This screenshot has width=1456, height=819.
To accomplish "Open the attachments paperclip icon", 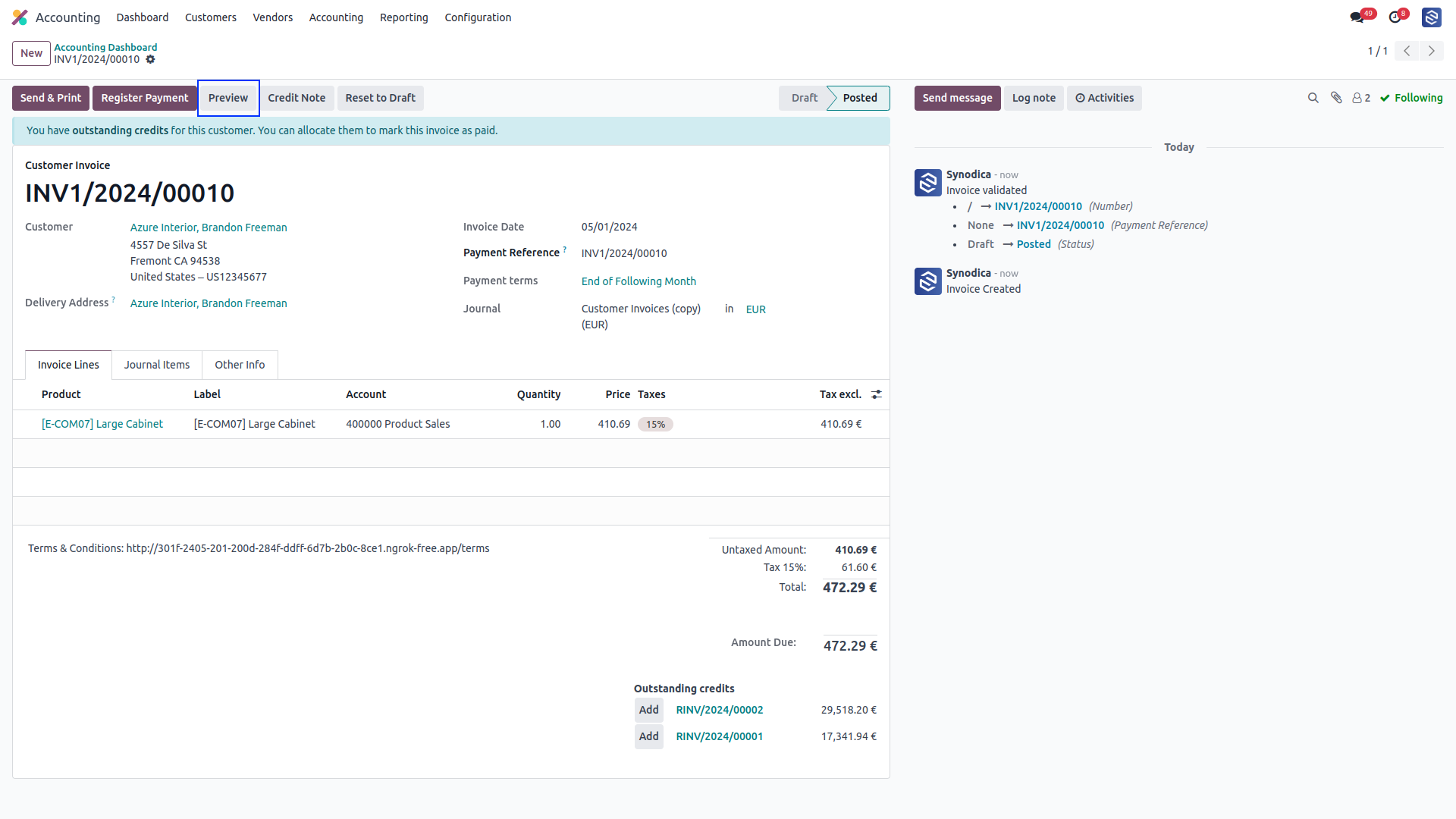I will [1336, 98].
